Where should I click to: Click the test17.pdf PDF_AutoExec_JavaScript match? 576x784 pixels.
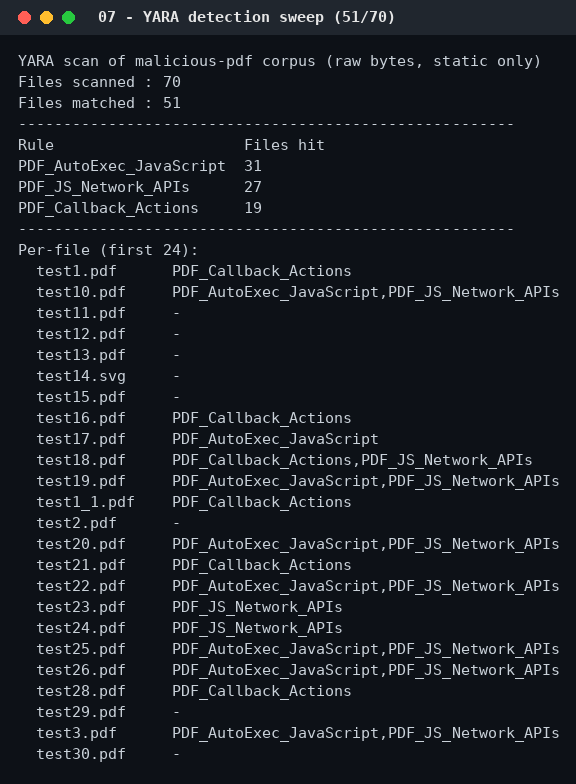pyautogui.click(x=276, y=439)
